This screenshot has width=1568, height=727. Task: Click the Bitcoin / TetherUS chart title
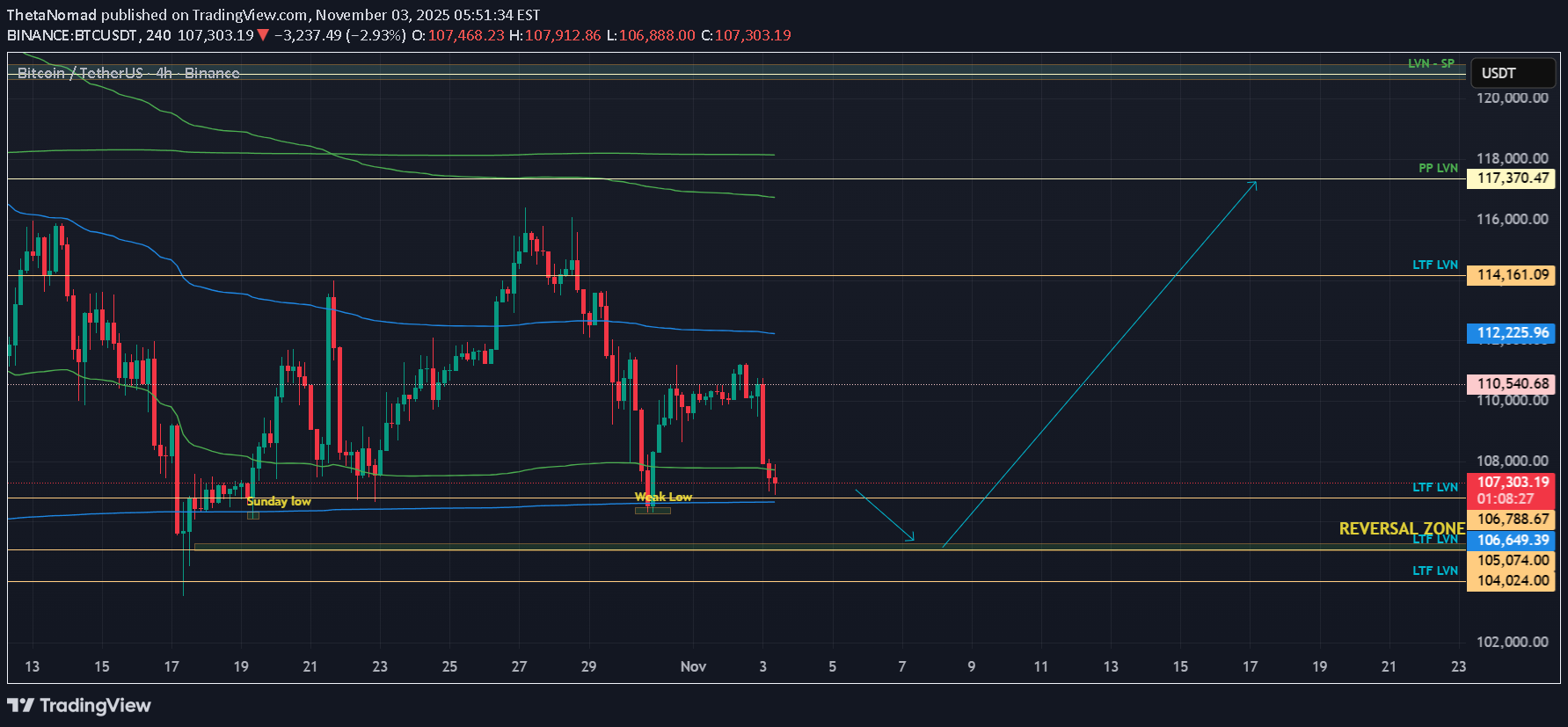128,73
